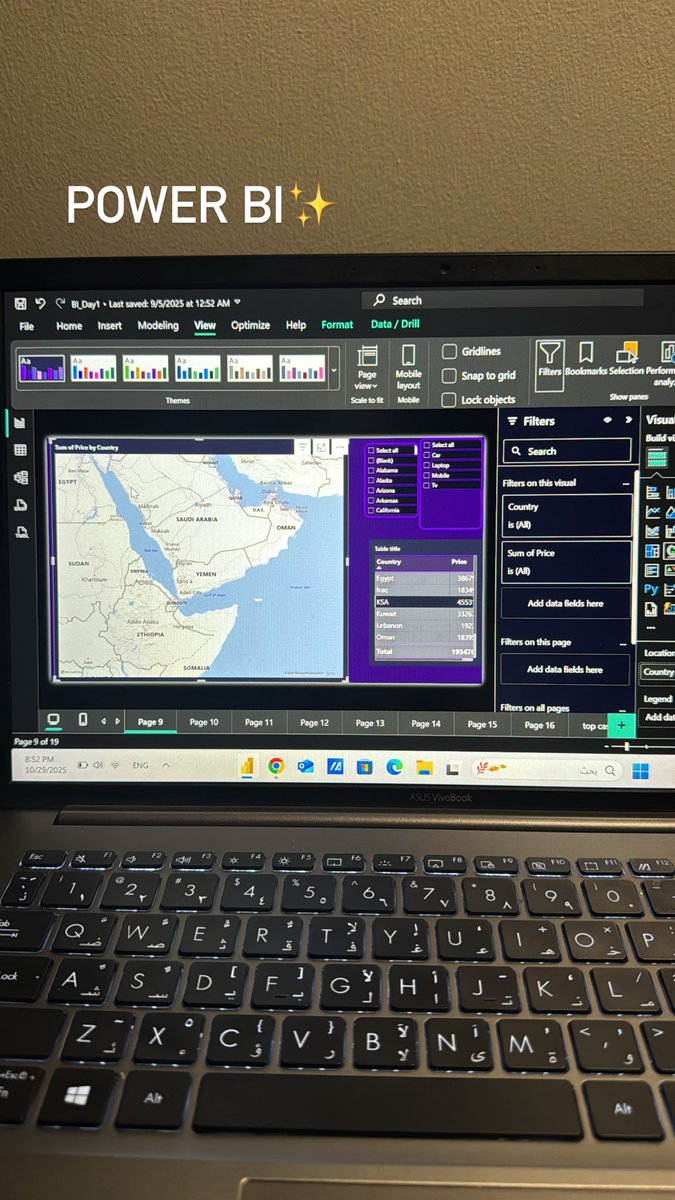Open Microsoft Edge from the taskbar
This screenshot has height=1200, width=675.
click(394, 768)
